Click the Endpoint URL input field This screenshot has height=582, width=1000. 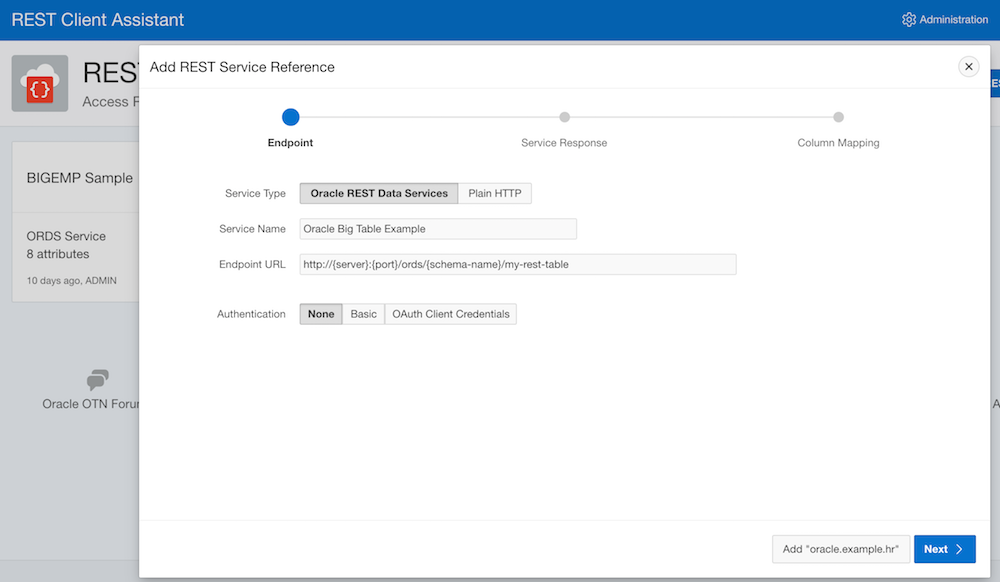point(516,264)
